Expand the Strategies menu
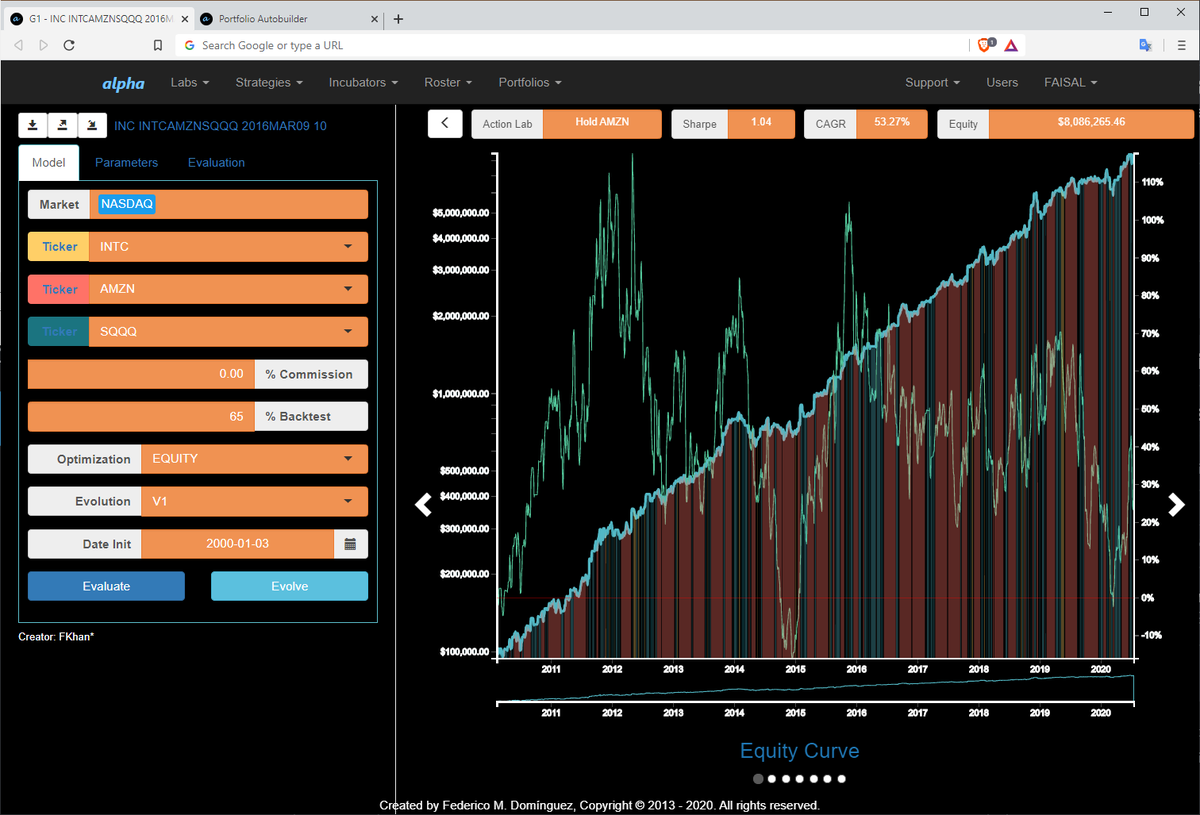The height and width of the screenshot is (815, 1200). click(268, 83)
